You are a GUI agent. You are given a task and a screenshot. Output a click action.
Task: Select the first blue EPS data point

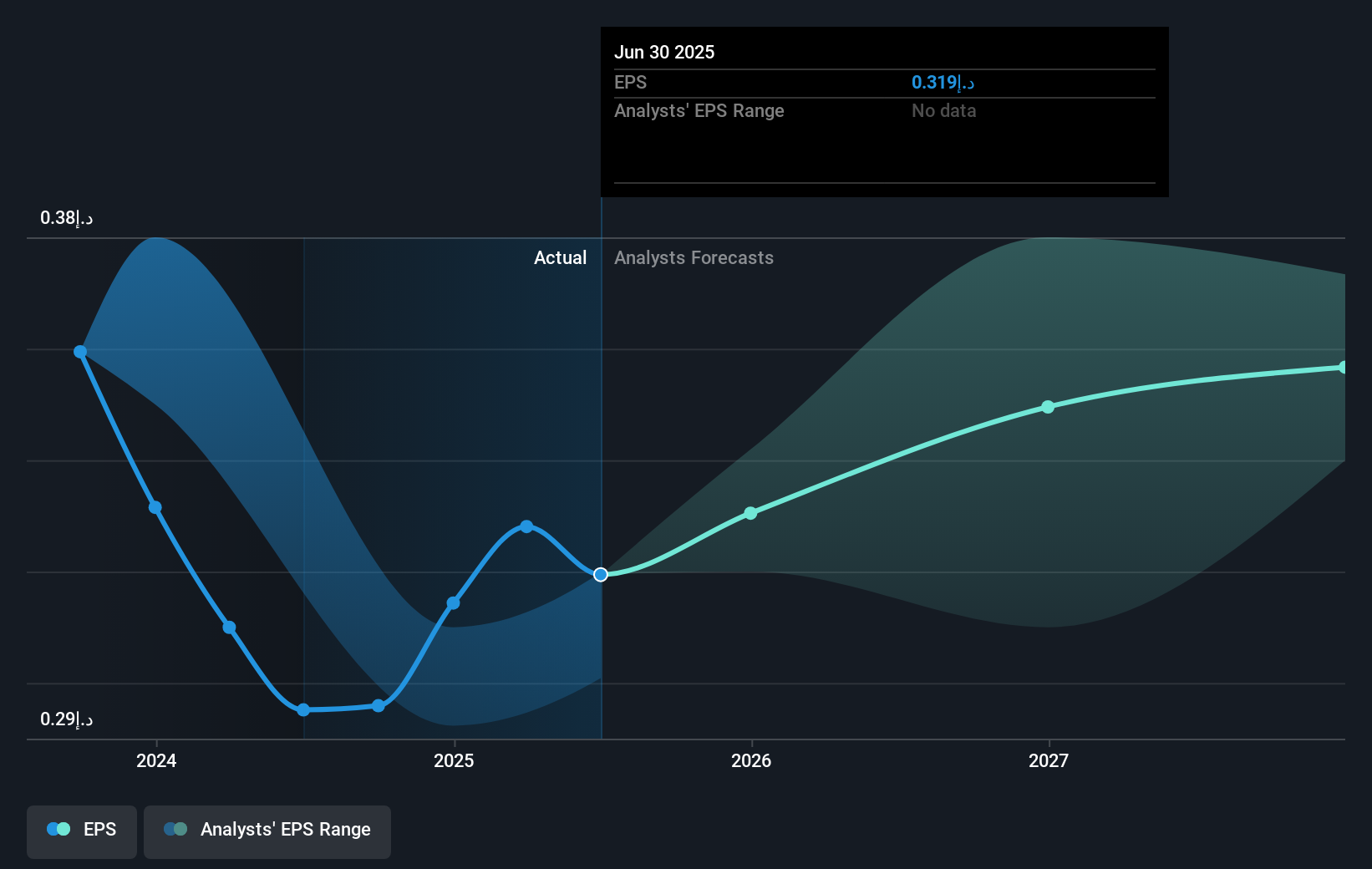click(x=80, y=351)
